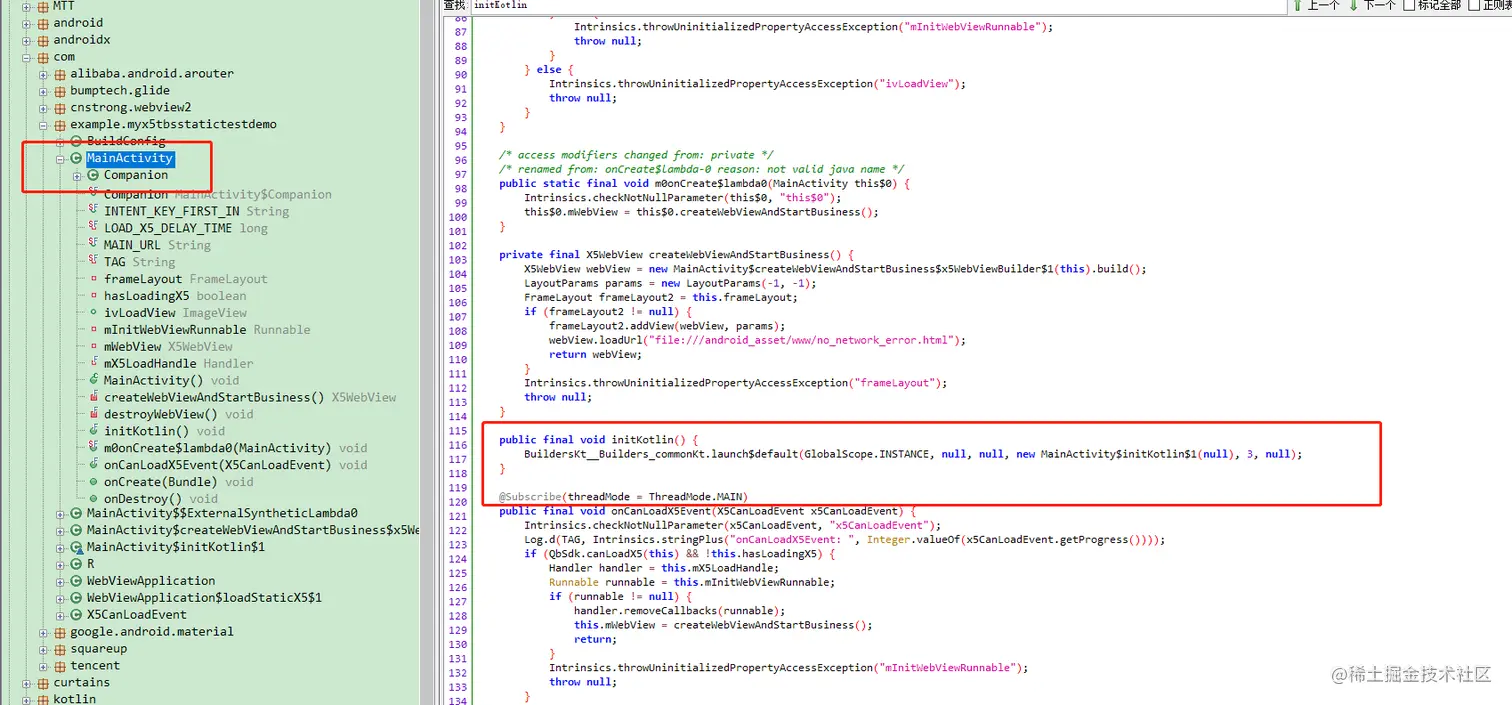Click the public field icon beside ivLoadView

tap(94, 313)
